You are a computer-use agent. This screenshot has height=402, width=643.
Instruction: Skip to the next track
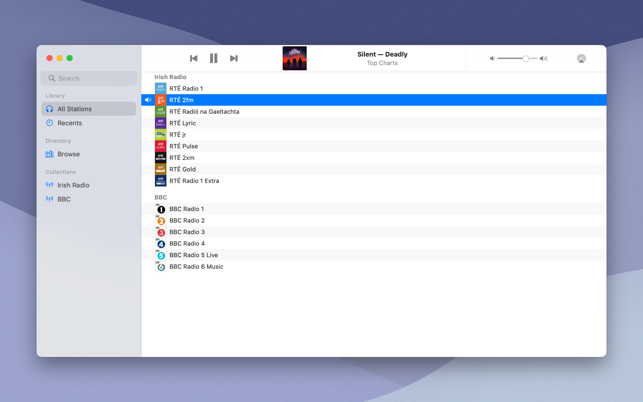pos(234,58)
